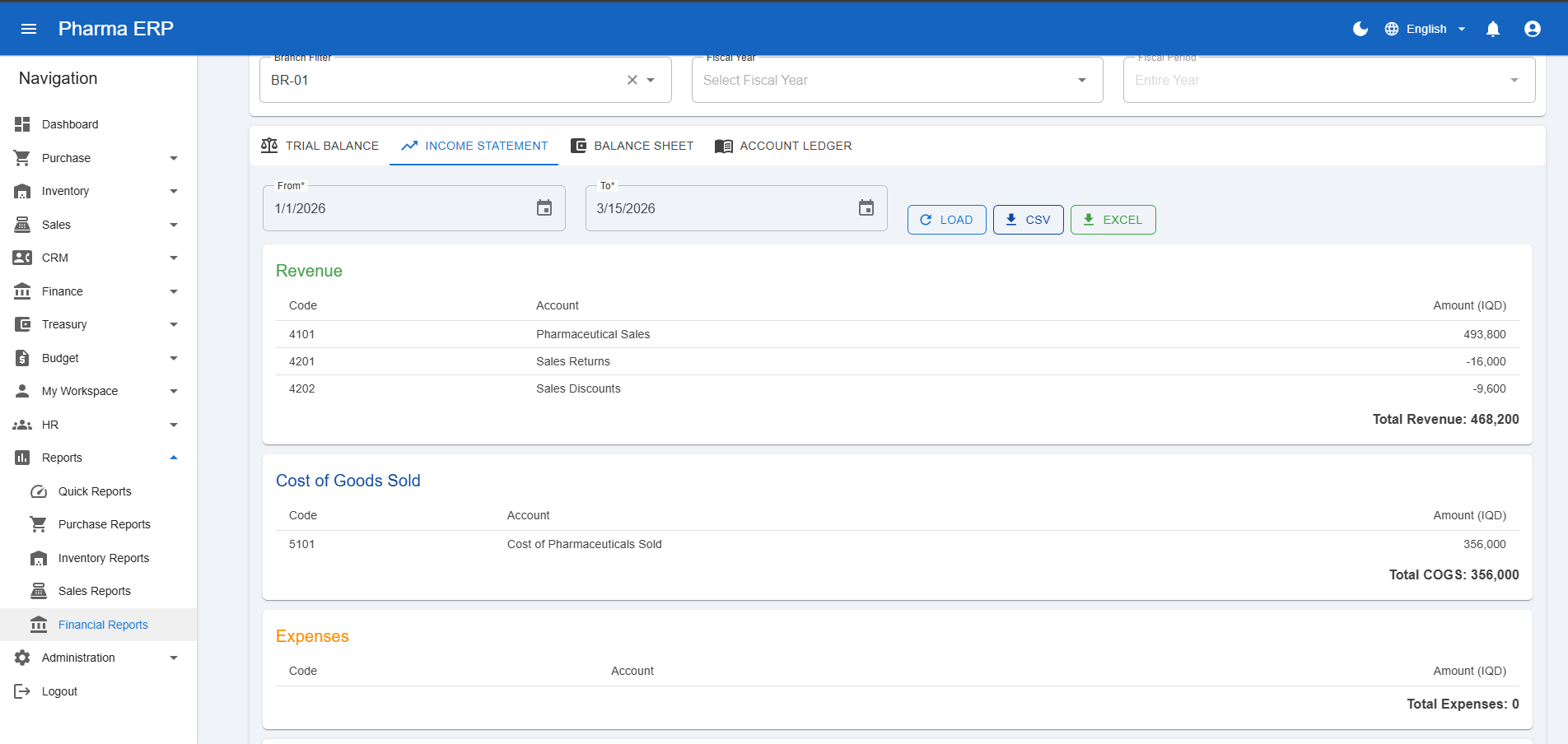Open the To date calendar picker

click(866, 208)
